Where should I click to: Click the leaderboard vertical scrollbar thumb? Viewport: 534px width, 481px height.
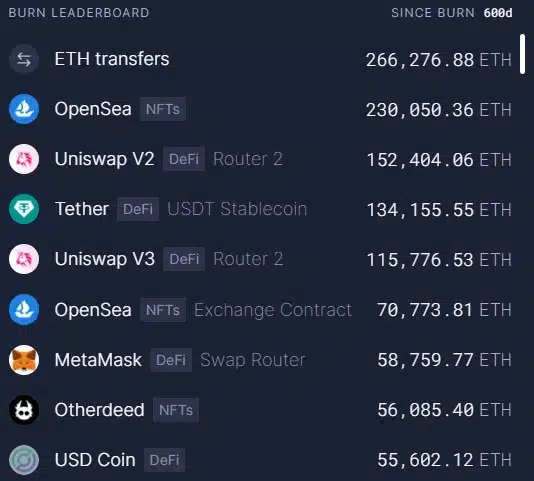coord(522,54)
